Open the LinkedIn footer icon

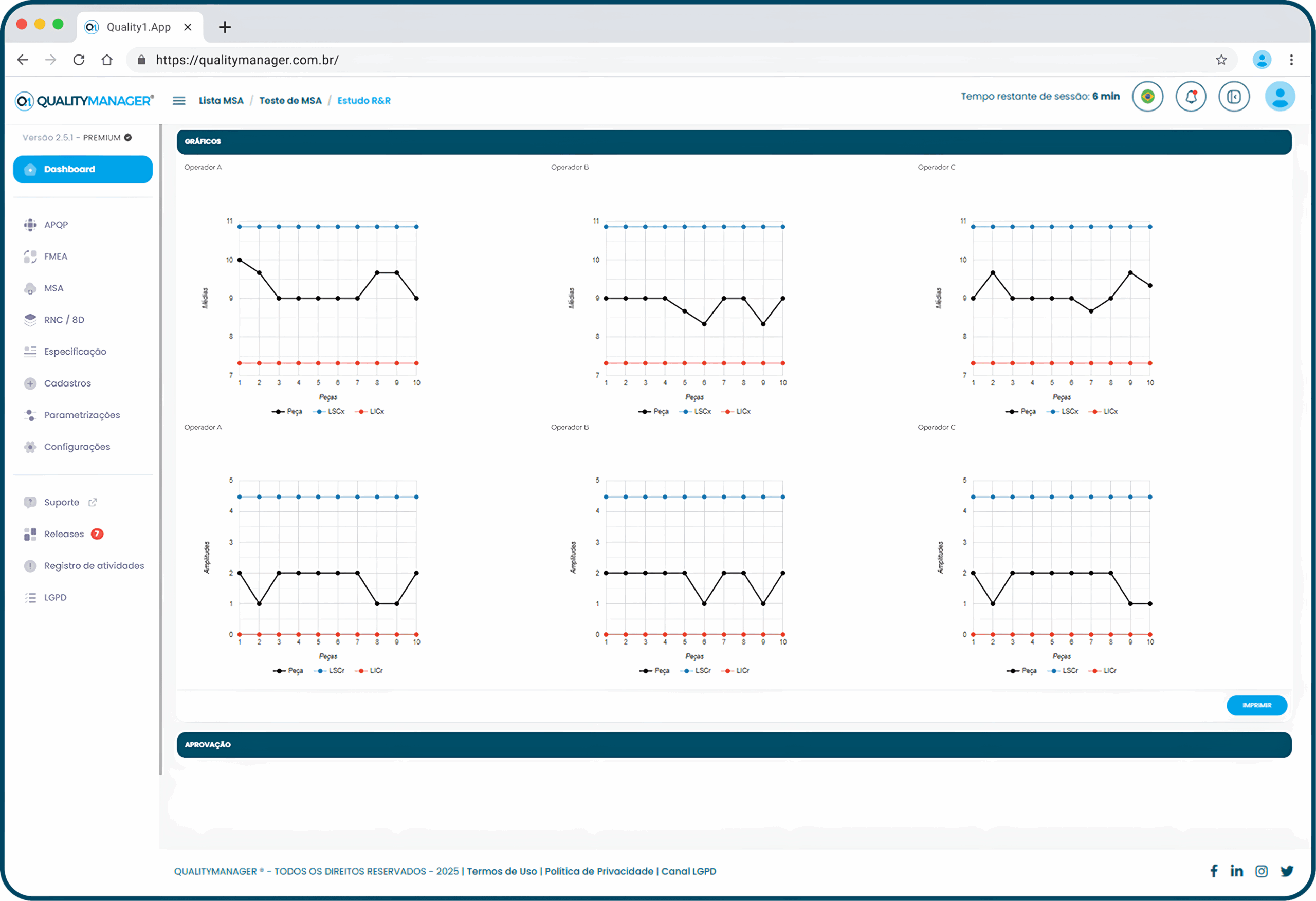point(1237,871)
